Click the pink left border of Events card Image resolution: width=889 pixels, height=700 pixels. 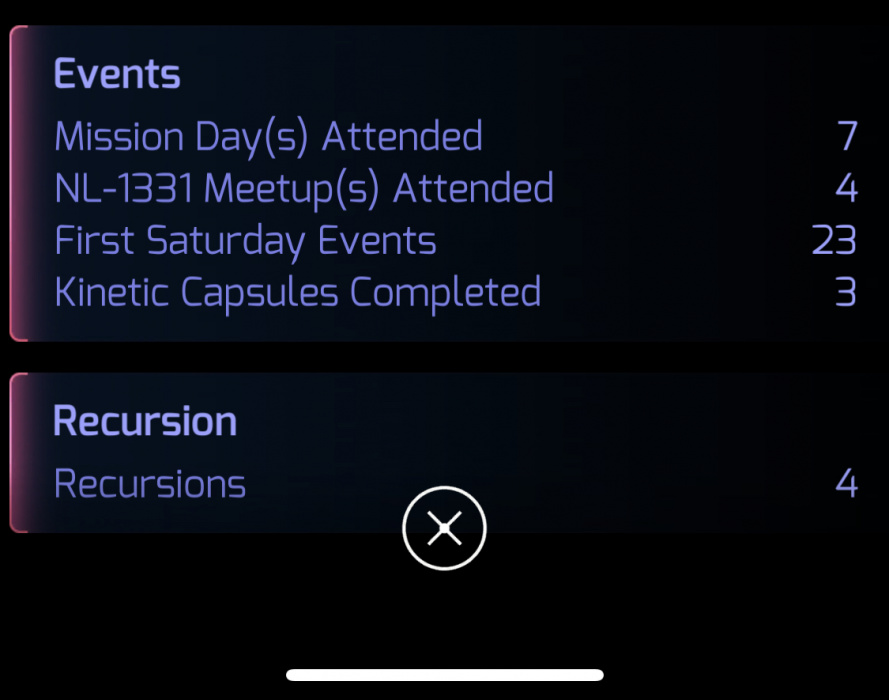coord(13,183)
